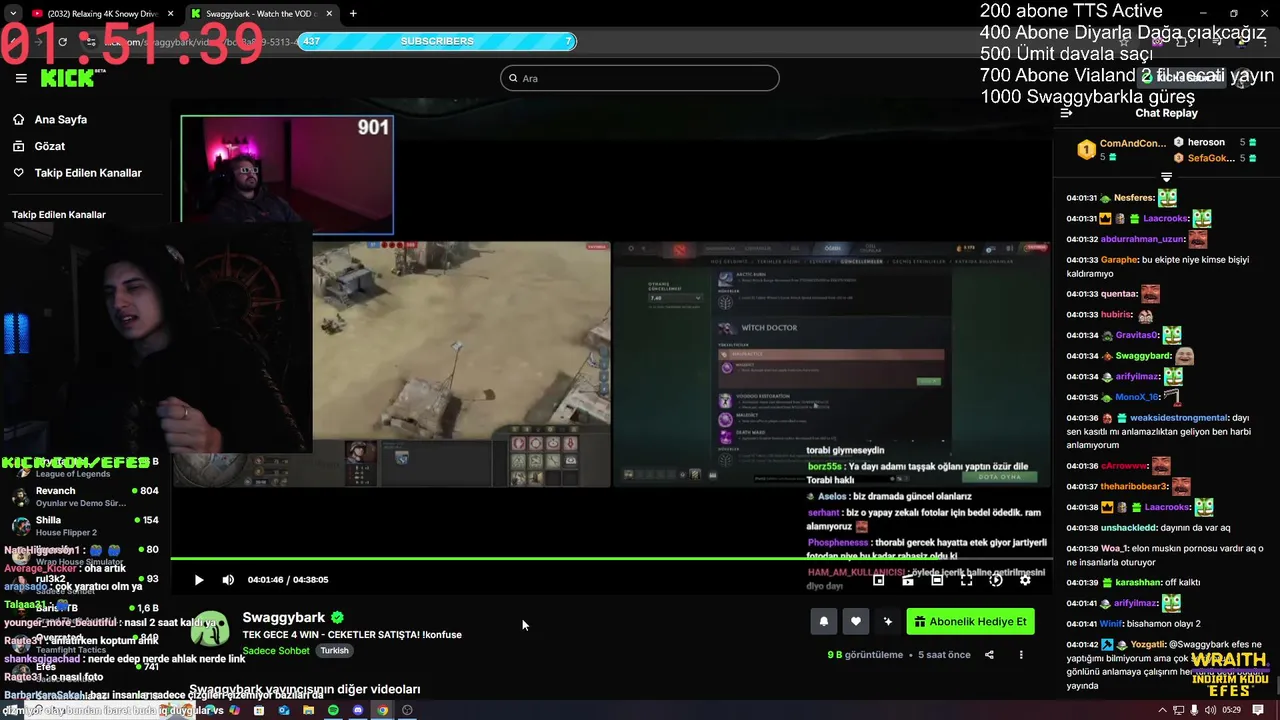The width and height of the screenshot is (1280, 720).
Task: Open site information icon in the address bar
Action: 91,42
